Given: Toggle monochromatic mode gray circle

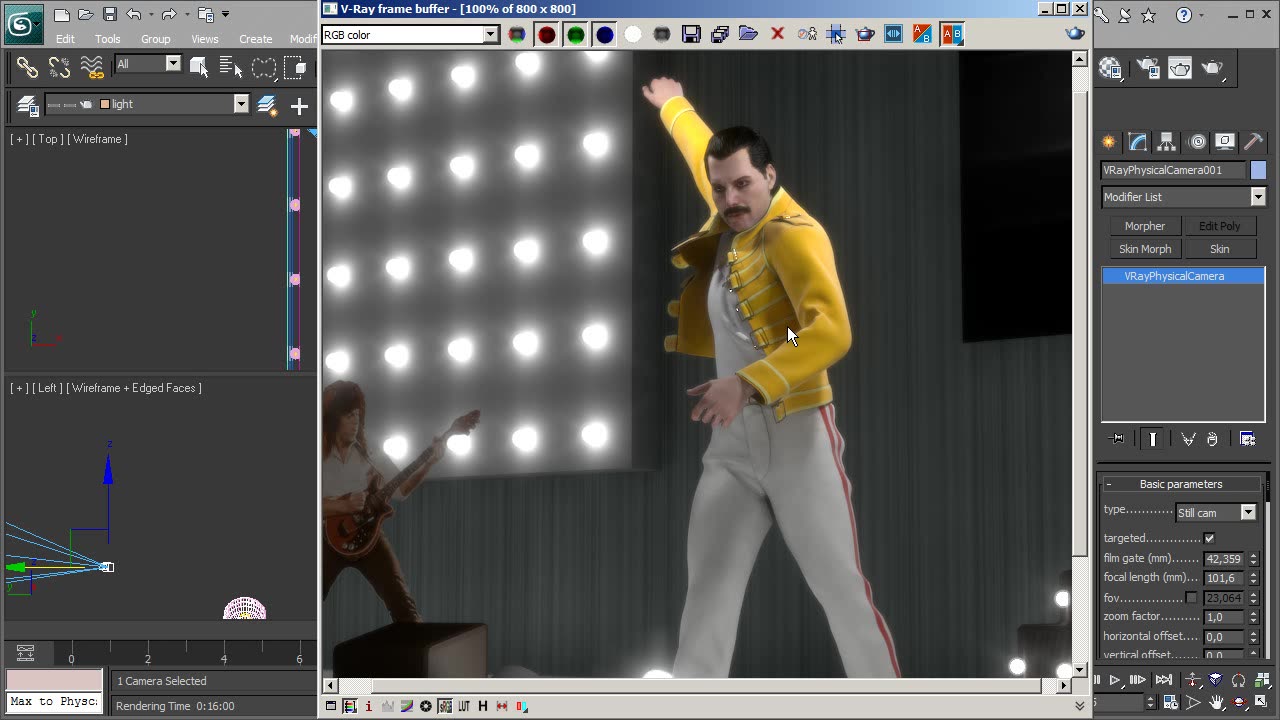Looking at the screenshot, I should [662, 35].
